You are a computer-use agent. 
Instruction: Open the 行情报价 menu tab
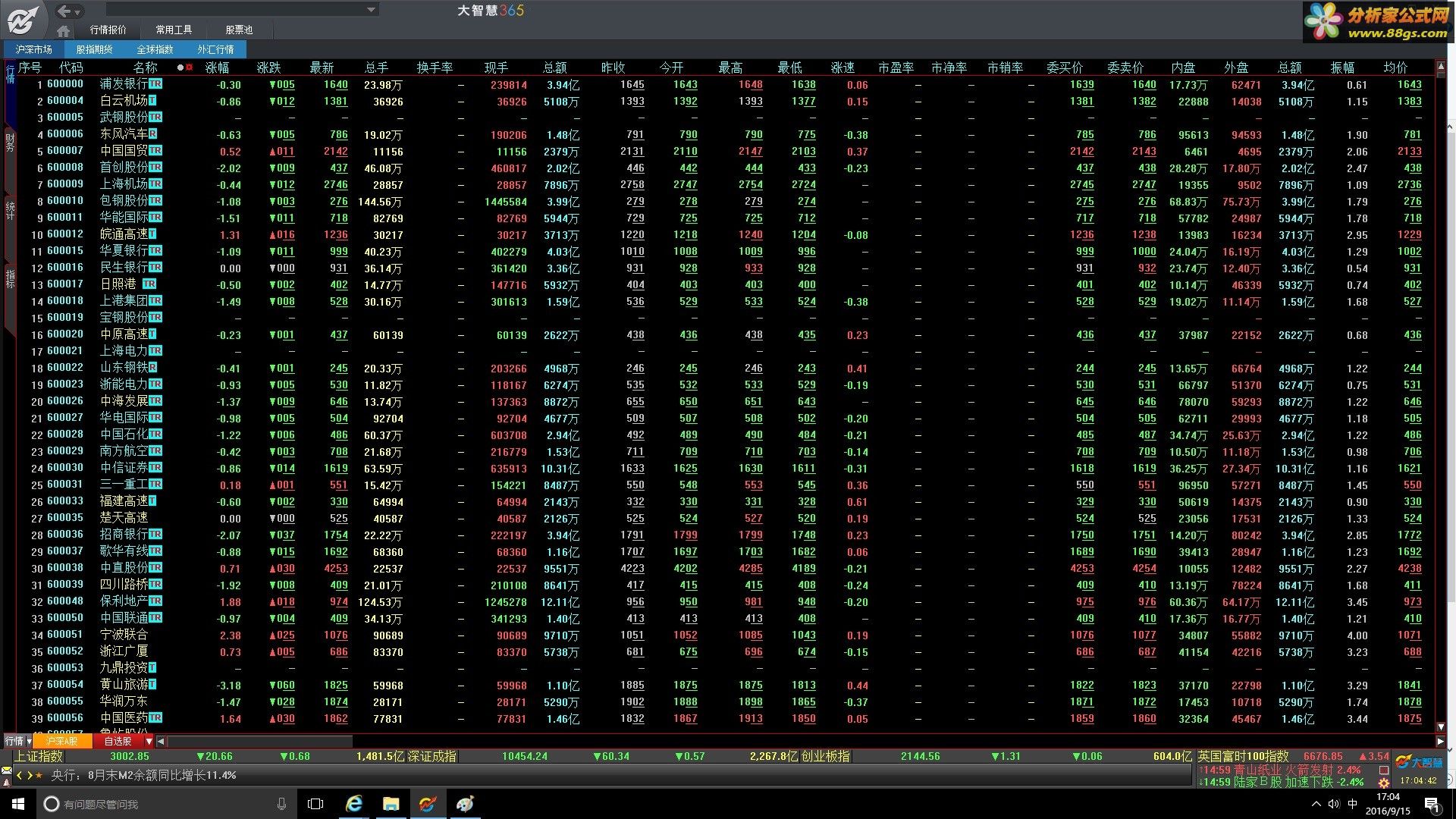tap(108, 30)
